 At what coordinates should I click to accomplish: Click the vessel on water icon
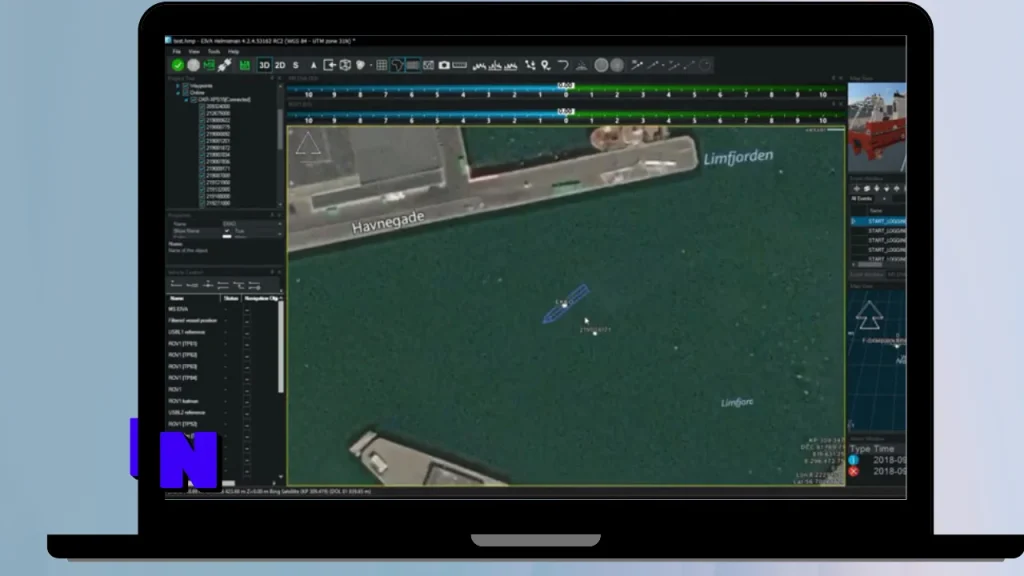[x=581, y=65]
